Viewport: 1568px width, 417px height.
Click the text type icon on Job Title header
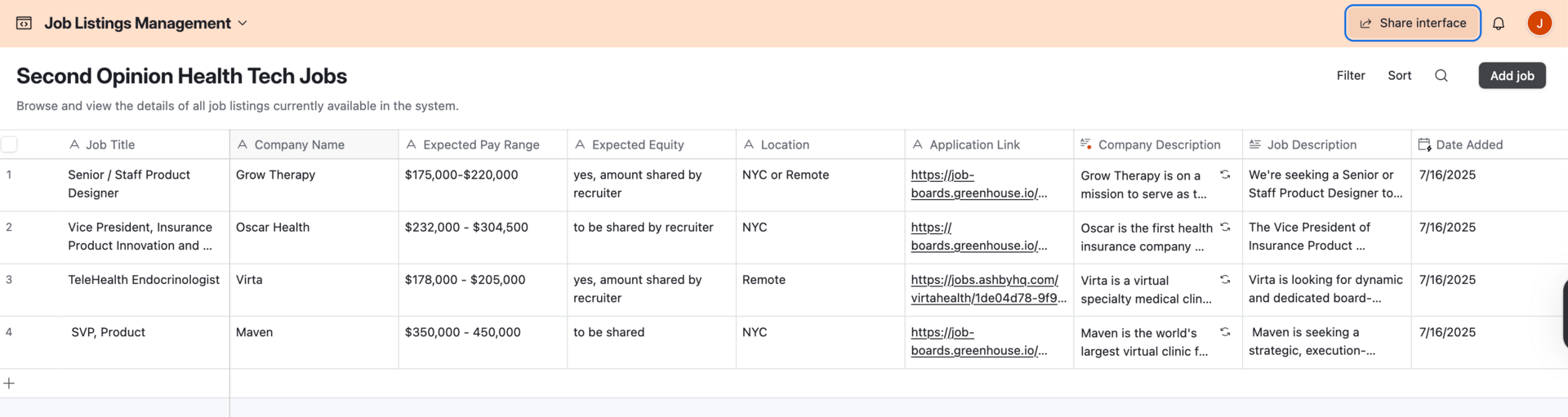(74, 144)
